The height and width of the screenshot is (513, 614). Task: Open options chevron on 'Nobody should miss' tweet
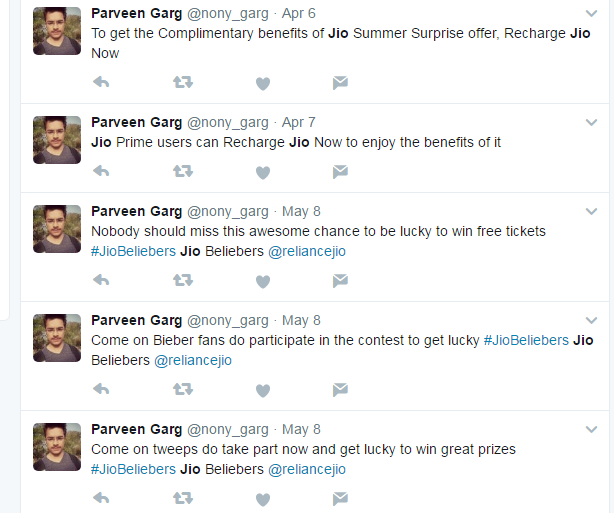tap(591, 212)
